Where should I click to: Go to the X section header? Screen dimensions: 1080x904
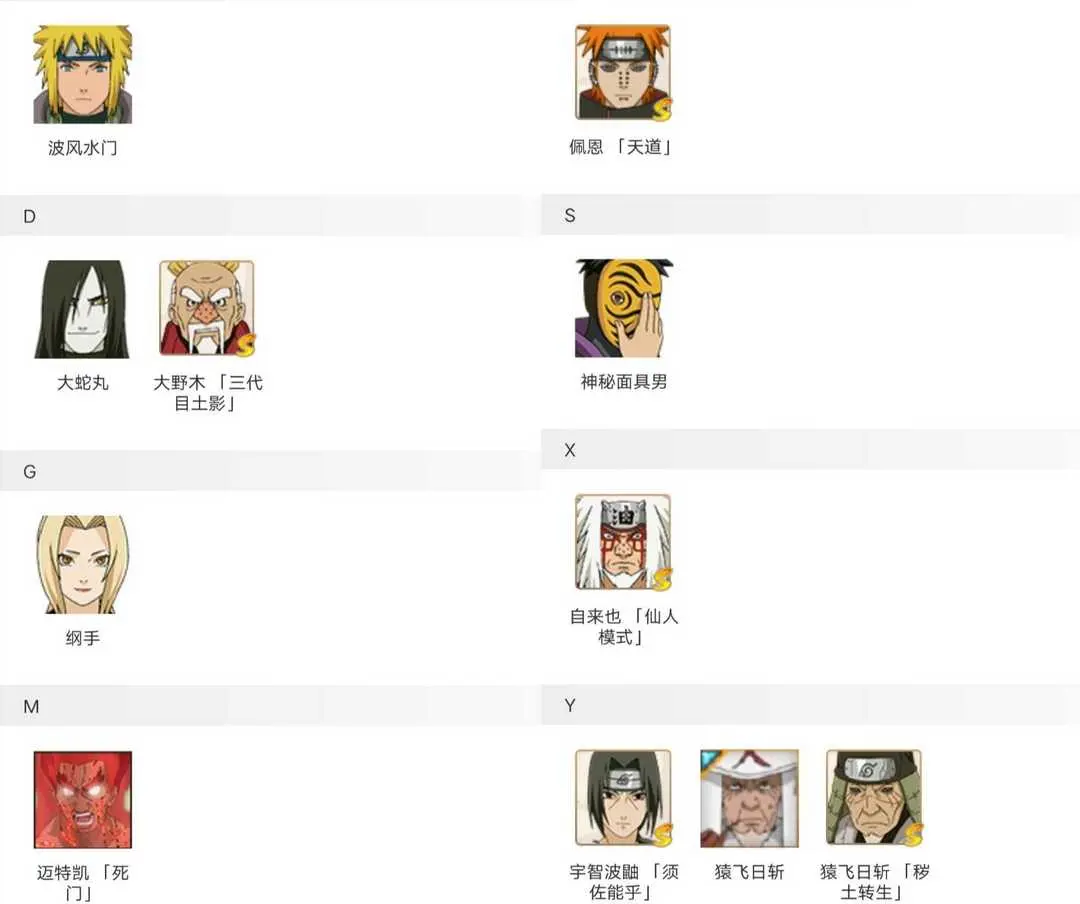click(570, 451)
